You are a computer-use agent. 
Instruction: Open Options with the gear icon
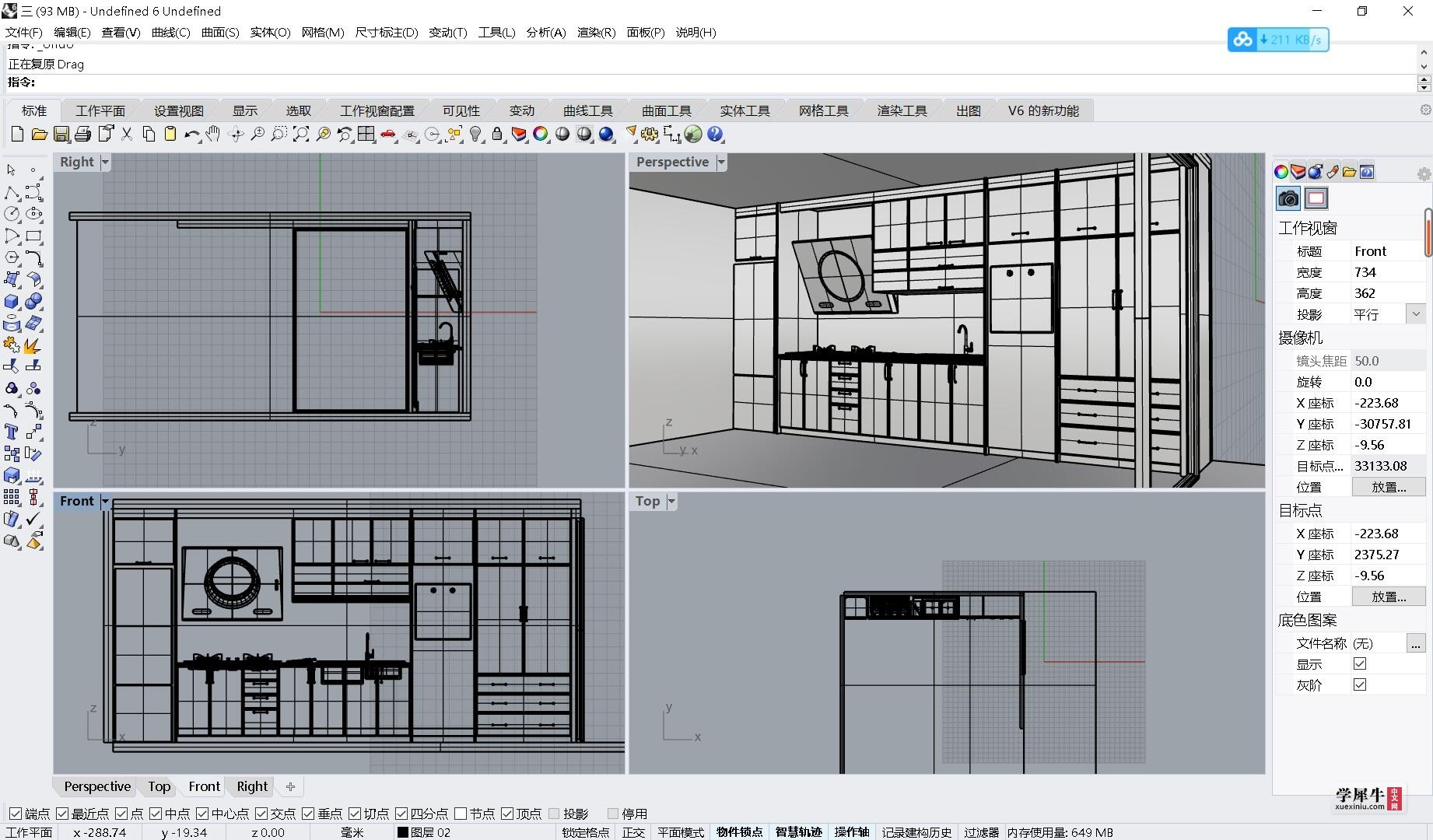(650, 135)
